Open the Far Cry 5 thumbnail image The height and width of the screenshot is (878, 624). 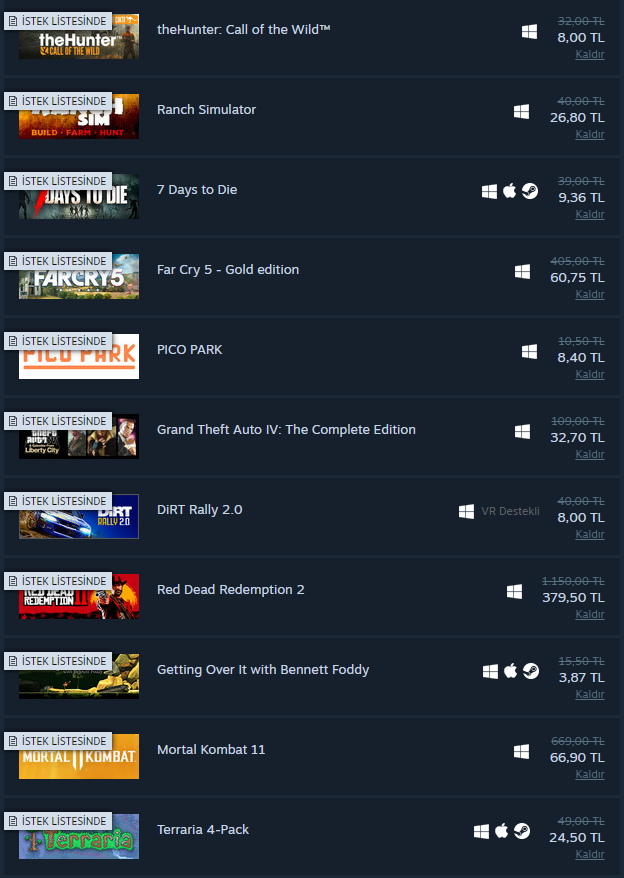[x=79, y=277]
